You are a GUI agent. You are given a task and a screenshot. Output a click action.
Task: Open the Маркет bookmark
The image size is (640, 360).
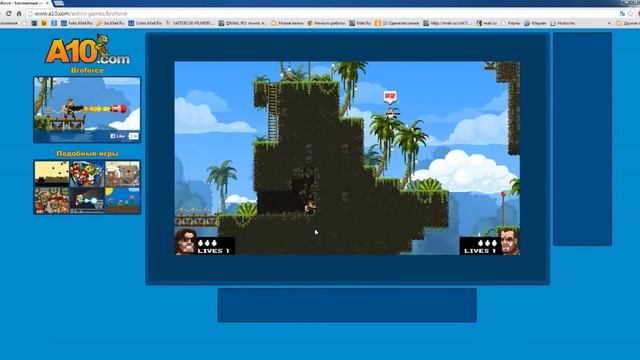click(x=535, y=23)
